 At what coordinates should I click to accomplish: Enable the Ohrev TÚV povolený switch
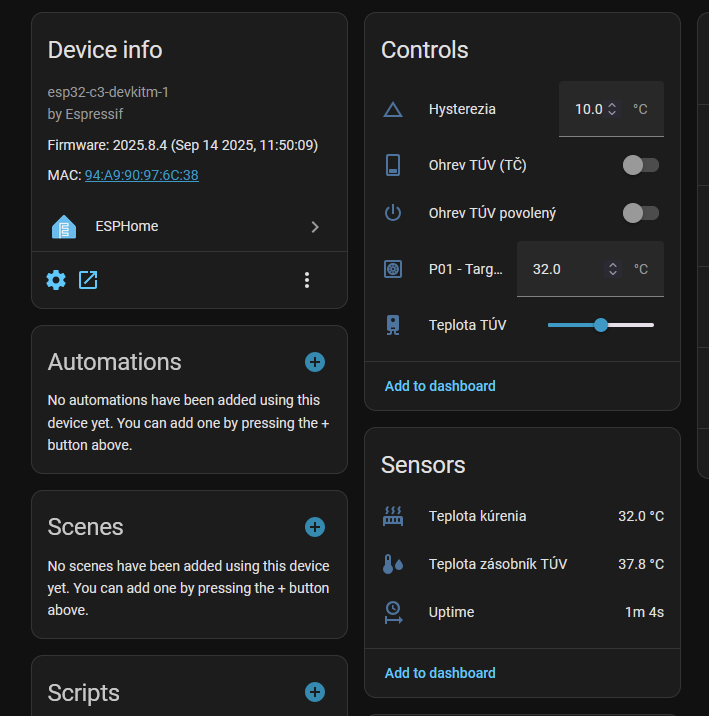point(640,213)
